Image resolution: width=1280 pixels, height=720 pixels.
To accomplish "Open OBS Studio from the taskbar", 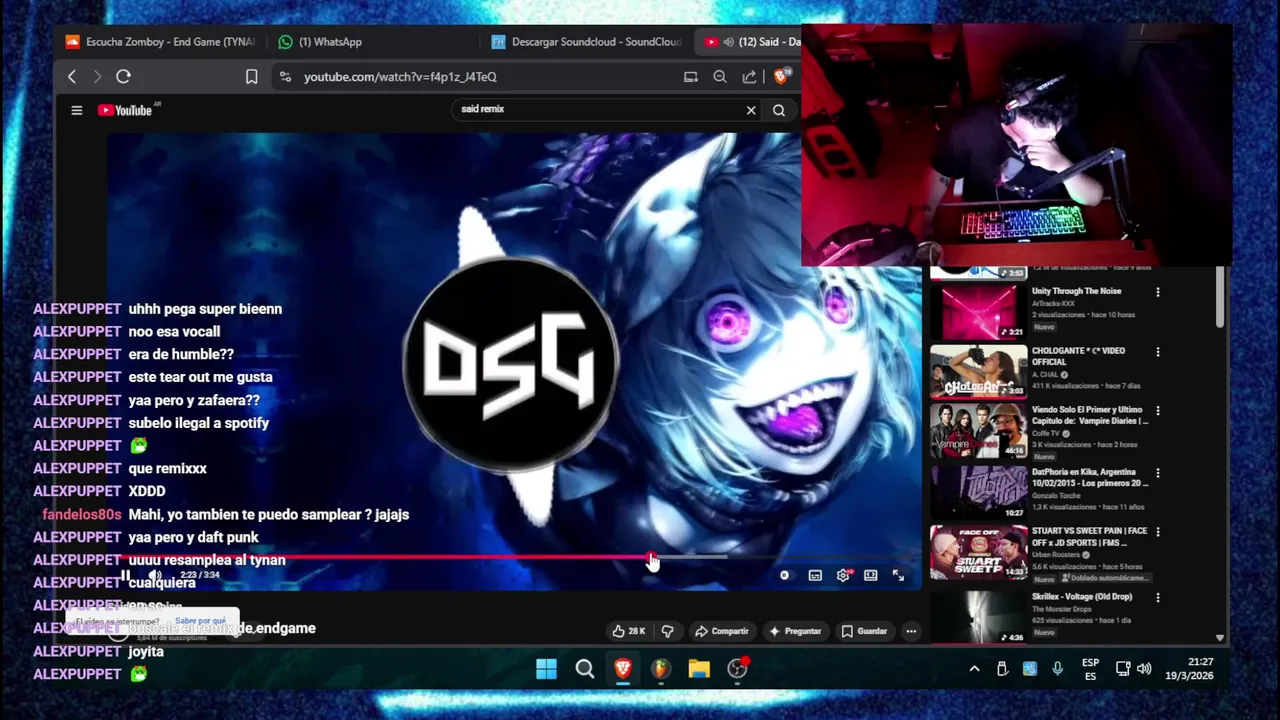I will click(737, 669).
